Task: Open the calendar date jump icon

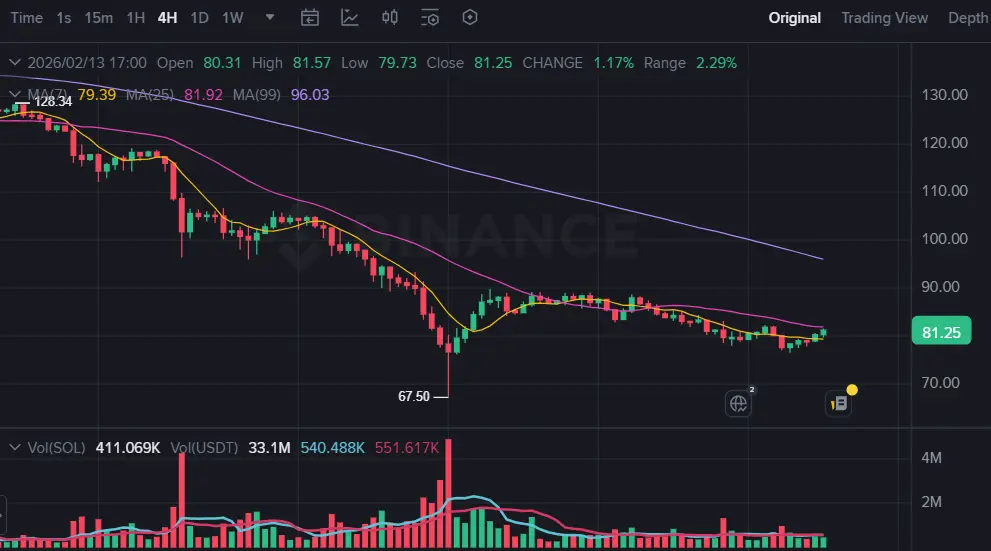Action: point(310,18)
